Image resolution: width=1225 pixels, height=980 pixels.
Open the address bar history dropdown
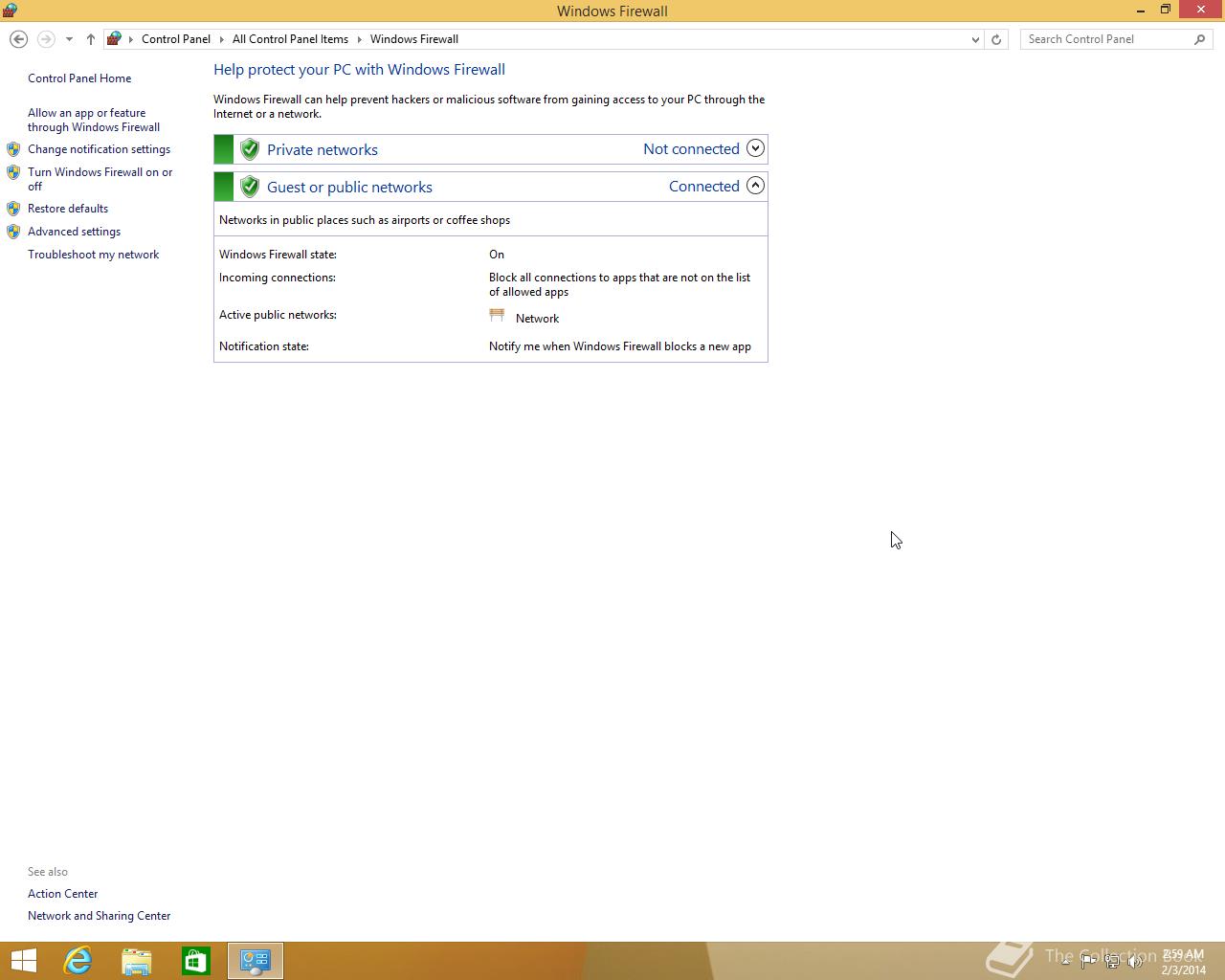coord(975,39)
